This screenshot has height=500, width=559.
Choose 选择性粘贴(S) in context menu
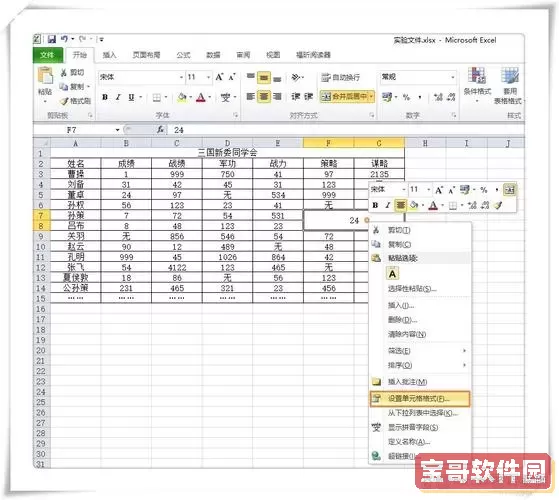(420, 288)
